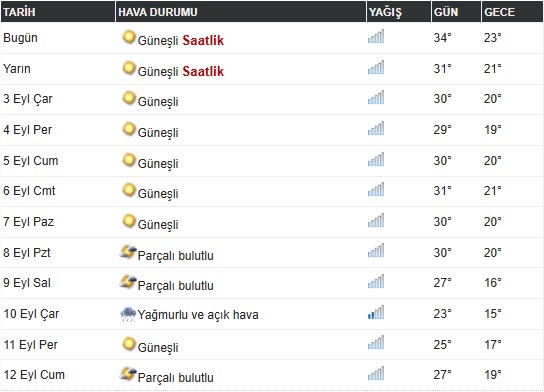Select the YAĞIŞ column header
This screenshot has height=392, width=544.
[399, 12]
